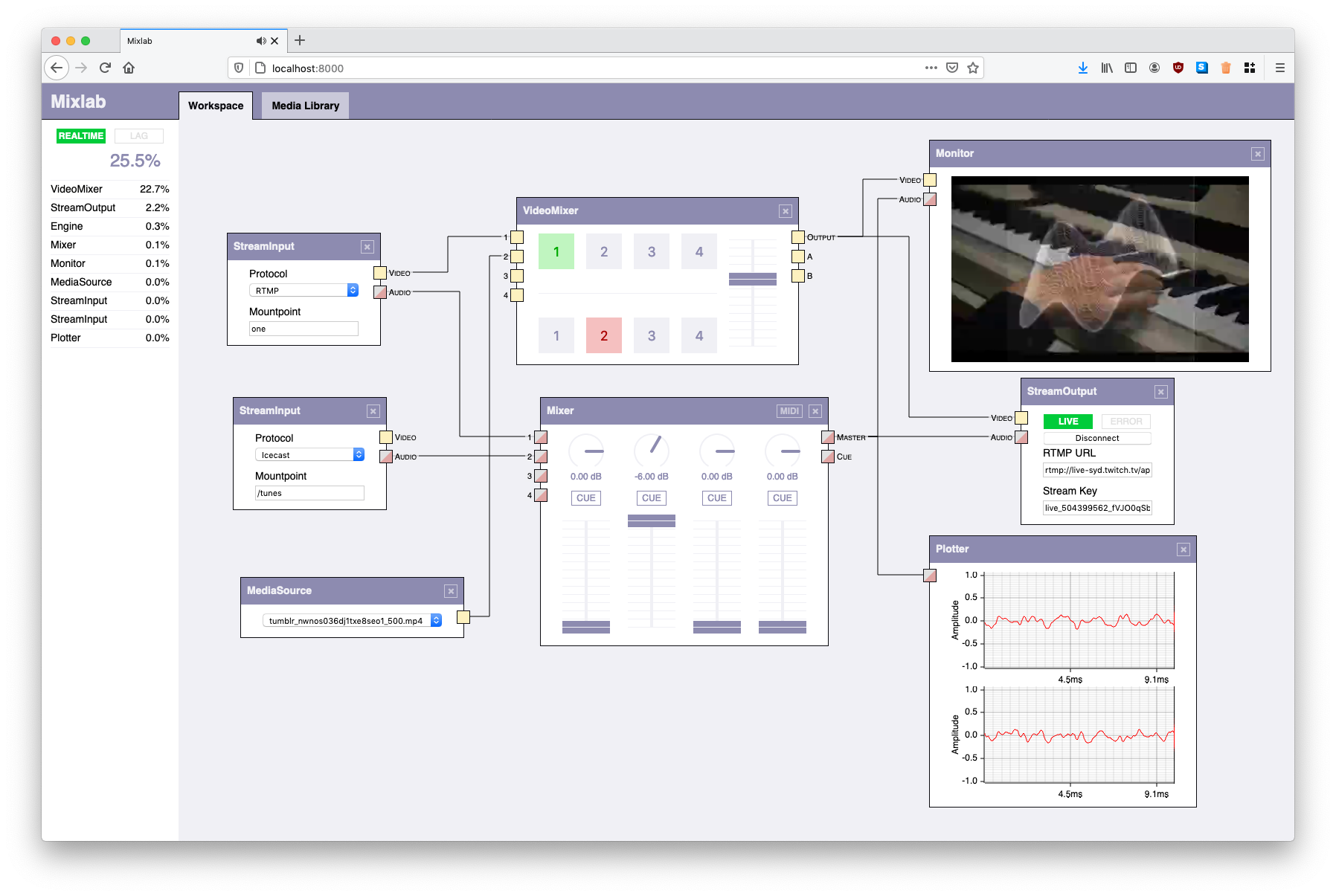
Task: Close the MediaSource module
Action: point(451,591)
